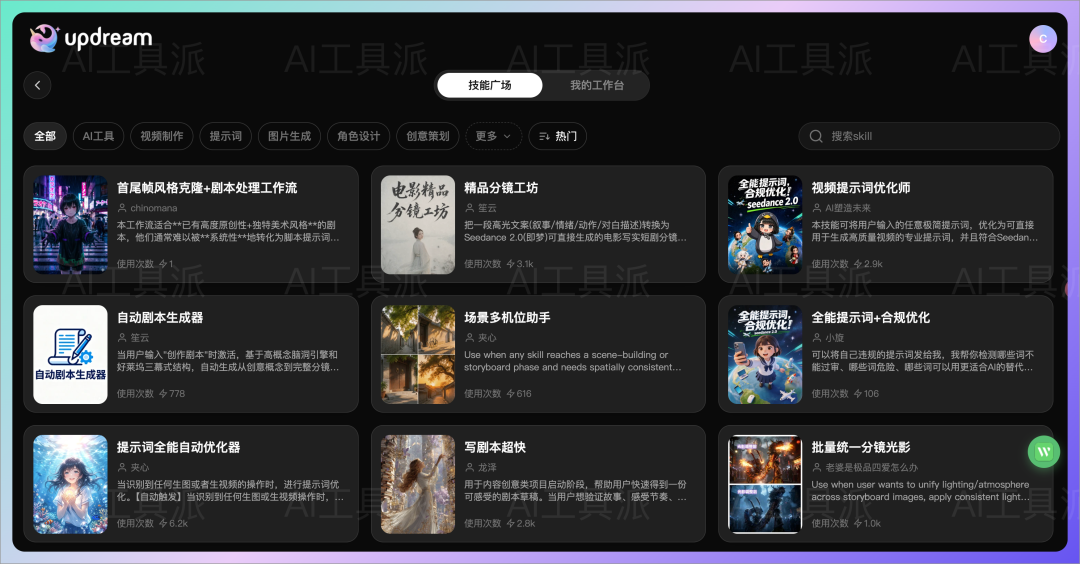Open the 提示词全能自动优化器 skill title
1080x564 pixels.
pyautogui.click(x=178, y=447)
